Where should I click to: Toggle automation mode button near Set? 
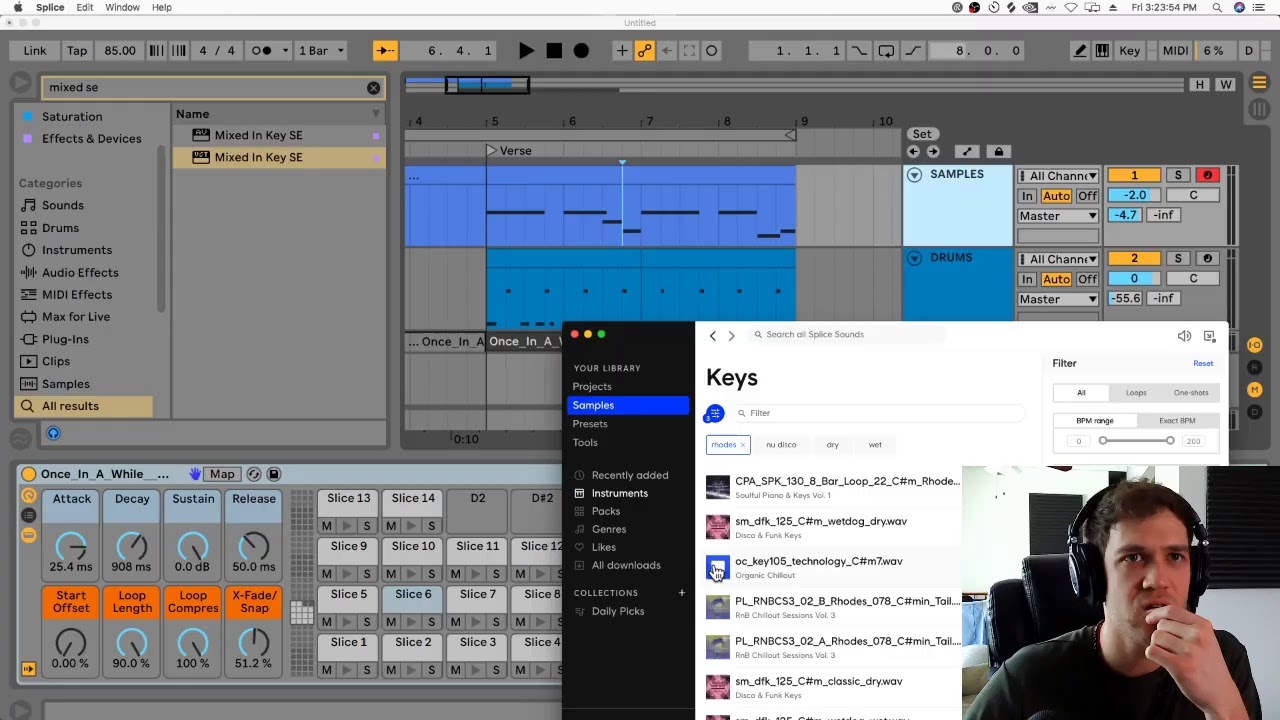pos(966,152)
